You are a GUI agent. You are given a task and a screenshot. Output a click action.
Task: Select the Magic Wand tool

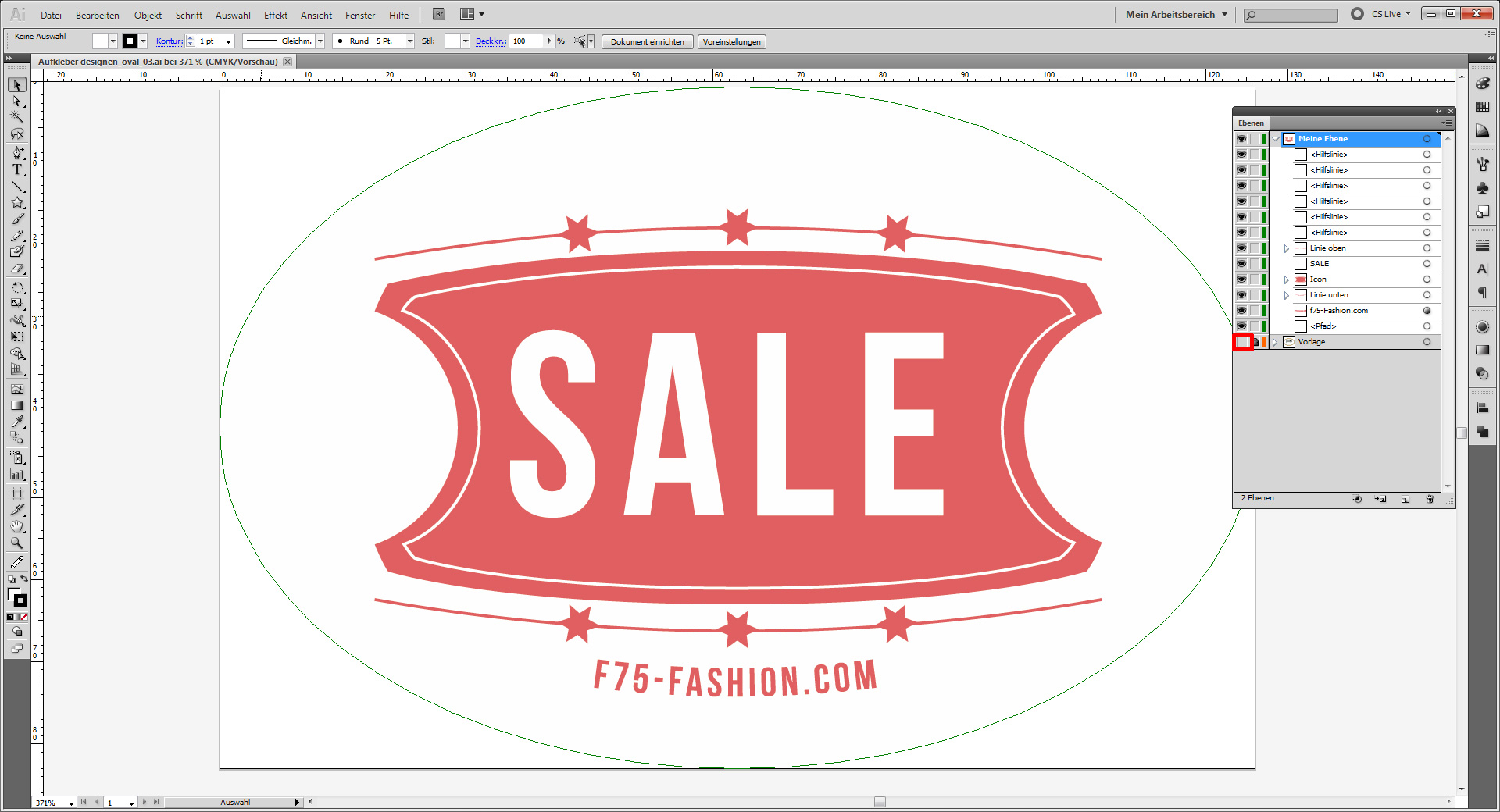[x=17, y=118]
